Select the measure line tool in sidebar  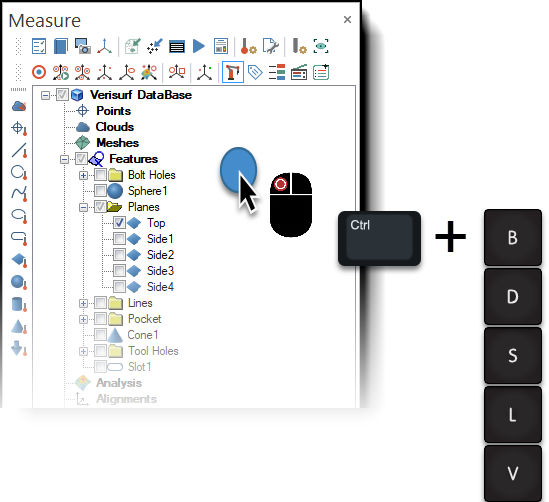pos(19,150)
